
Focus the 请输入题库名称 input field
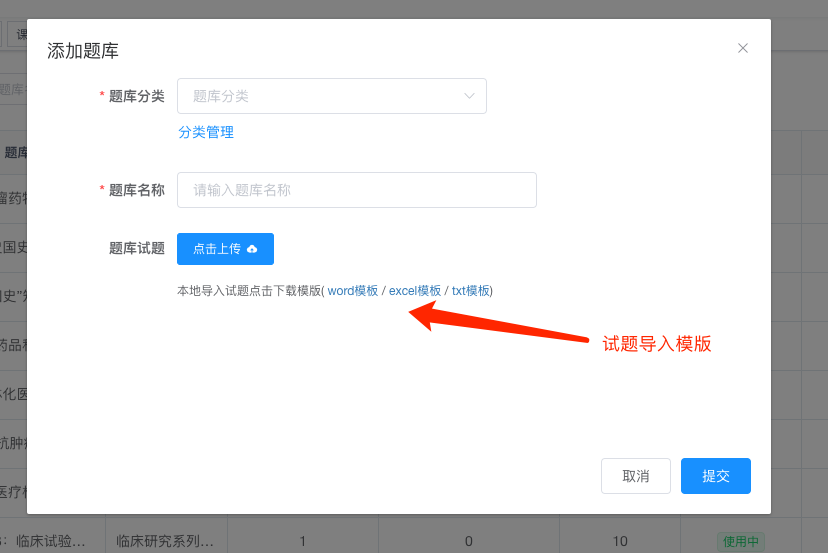(x=356, y=190)
